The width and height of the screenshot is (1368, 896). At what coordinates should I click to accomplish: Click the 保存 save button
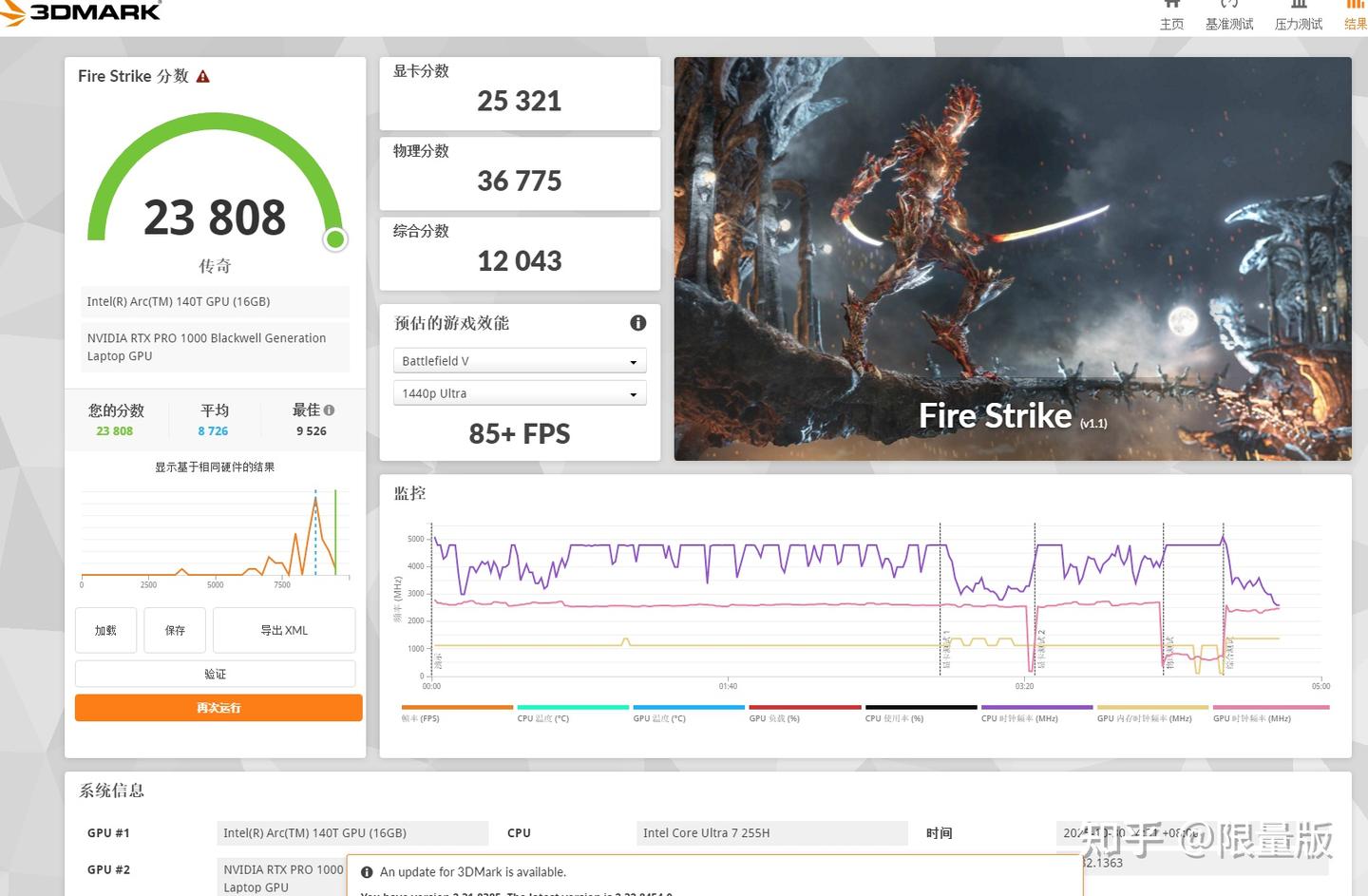pos(175,630)
